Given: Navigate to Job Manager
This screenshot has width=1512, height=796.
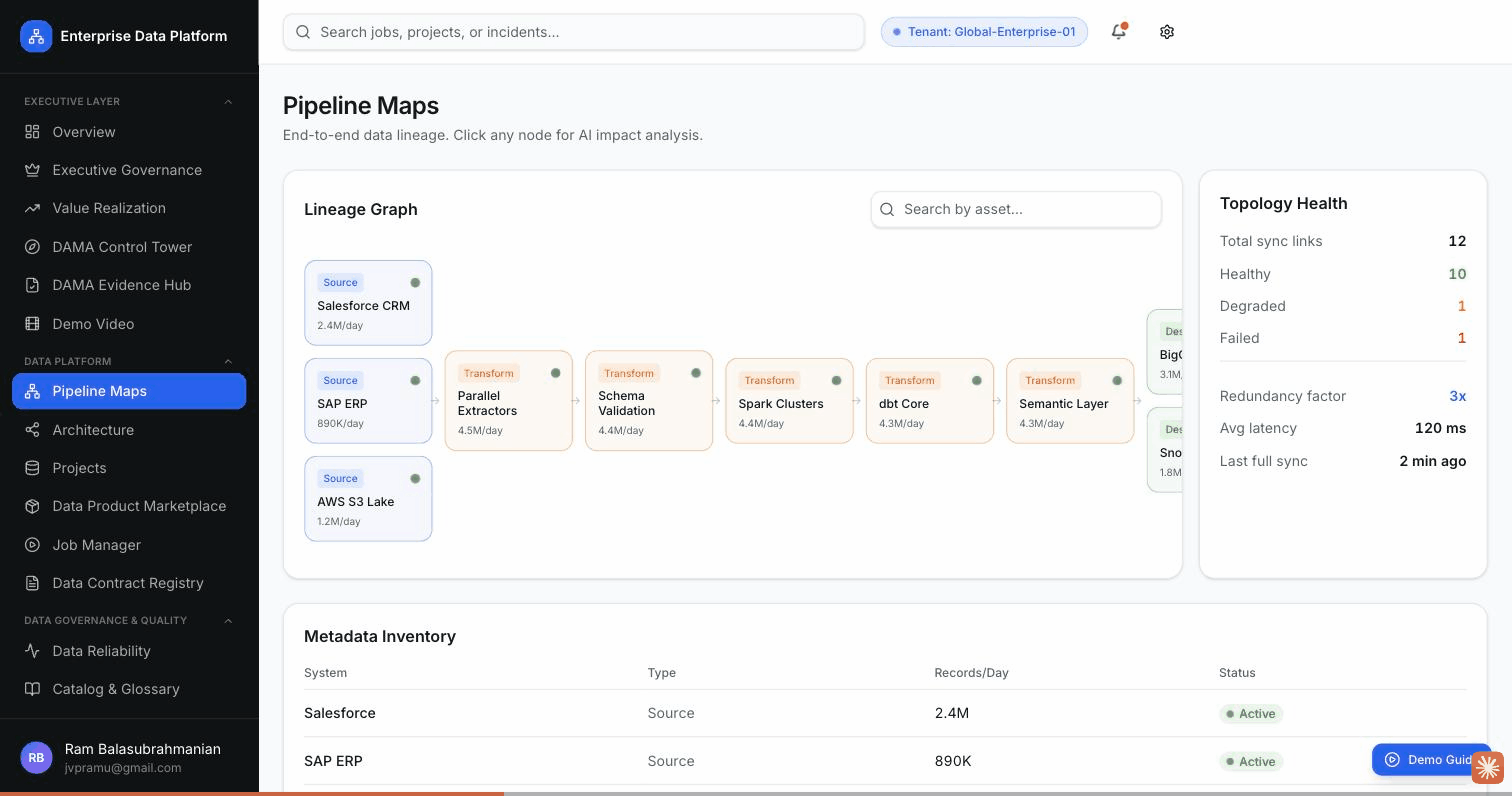Looking at the screenshot, I should [129, 545].
